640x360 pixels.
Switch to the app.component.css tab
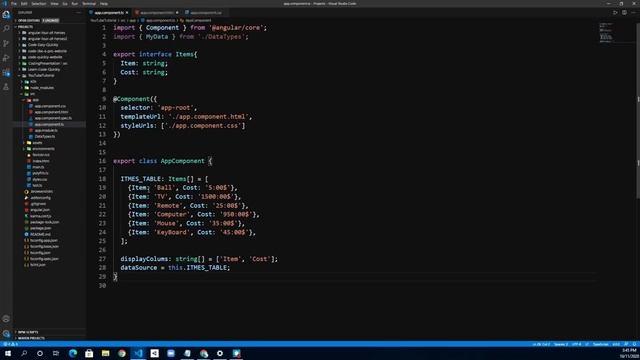coord(205,13)
